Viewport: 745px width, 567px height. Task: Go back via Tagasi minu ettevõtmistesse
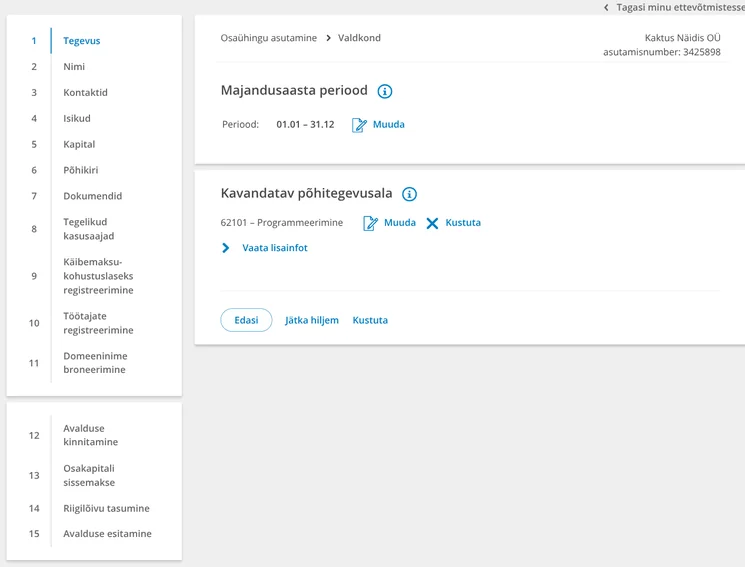680,8
